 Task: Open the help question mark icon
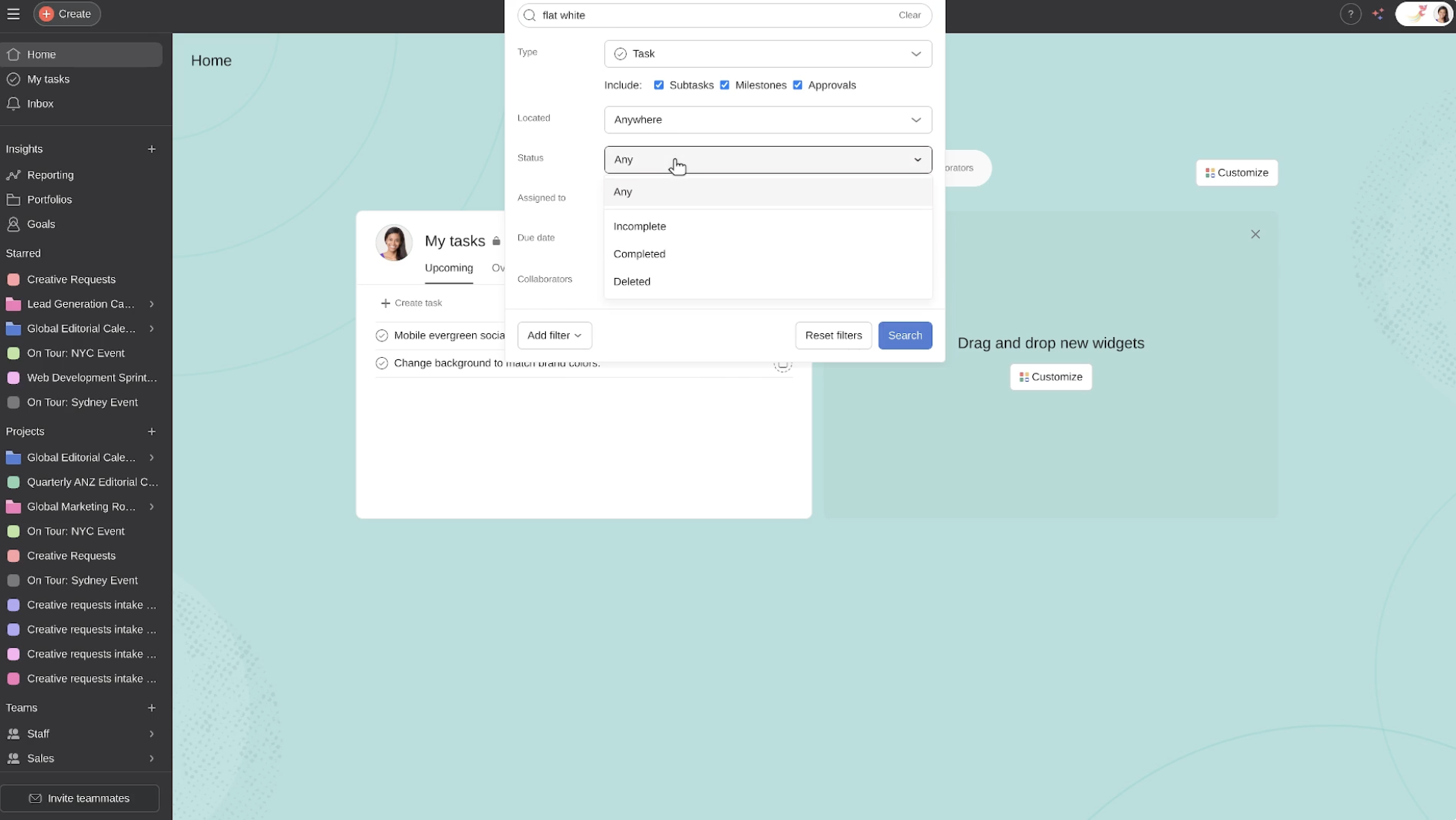coord(1350,14)
